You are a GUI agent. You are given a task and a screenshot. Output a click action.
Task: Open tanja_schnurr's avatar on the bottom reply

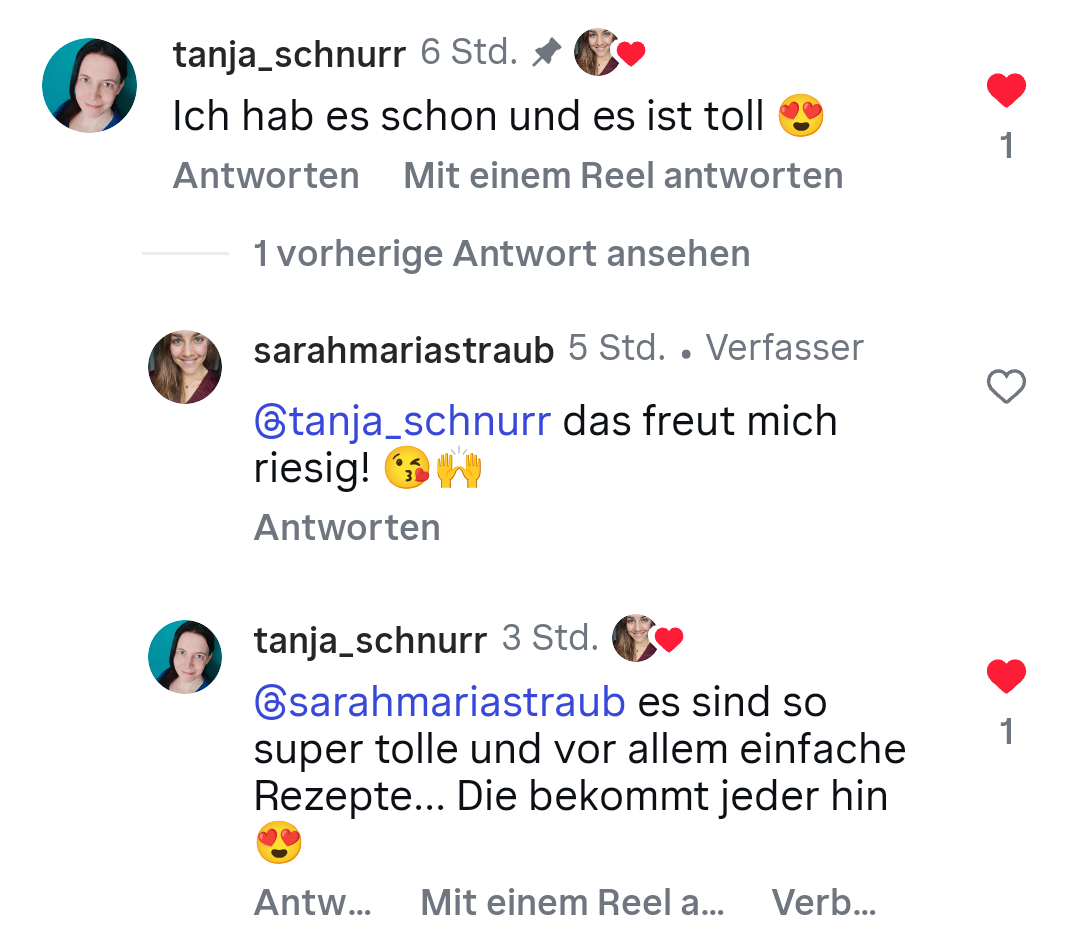click(x=185, y=657)
